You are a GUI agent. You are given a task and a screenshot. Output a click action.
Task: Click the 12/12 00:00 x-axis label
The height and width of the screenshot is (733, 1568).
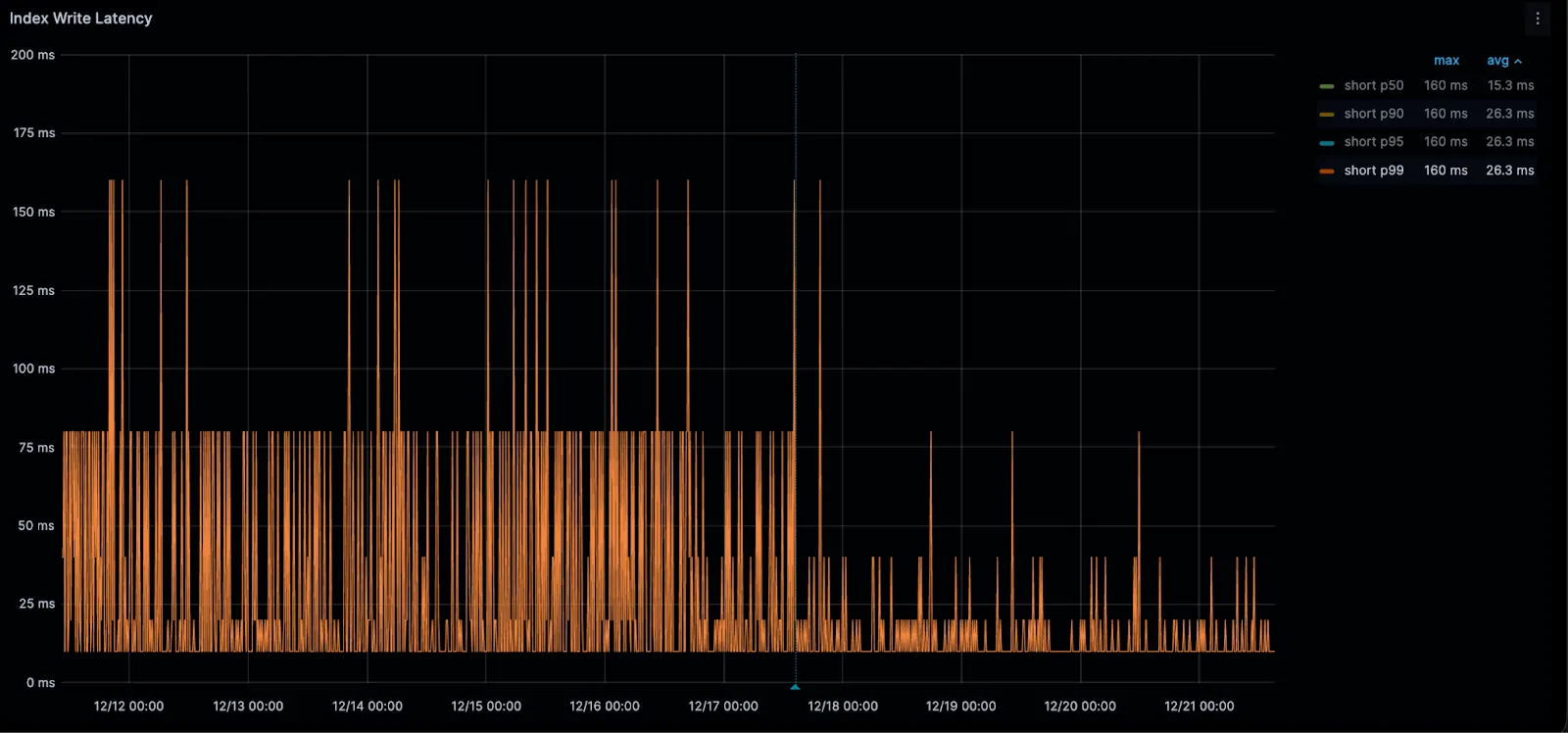tap(128, 707)
